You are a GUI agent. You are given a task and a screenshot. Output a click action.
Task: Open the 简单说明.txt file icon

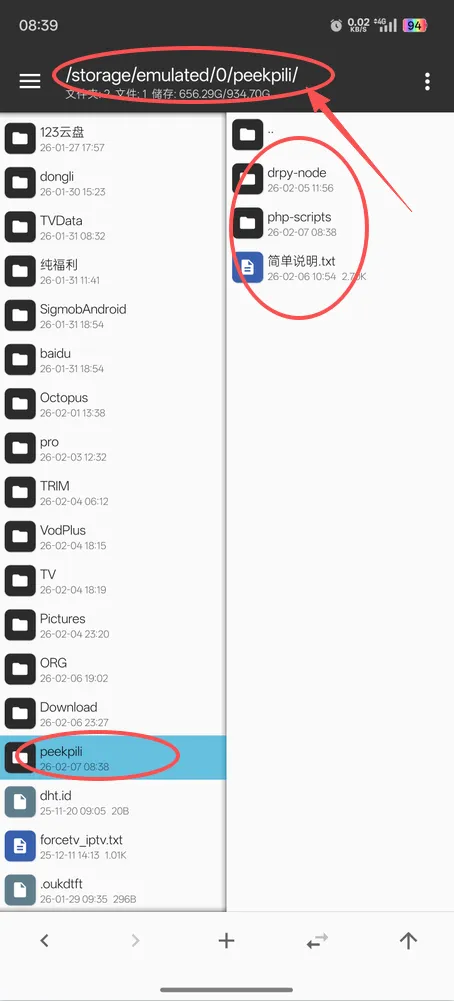248,267
